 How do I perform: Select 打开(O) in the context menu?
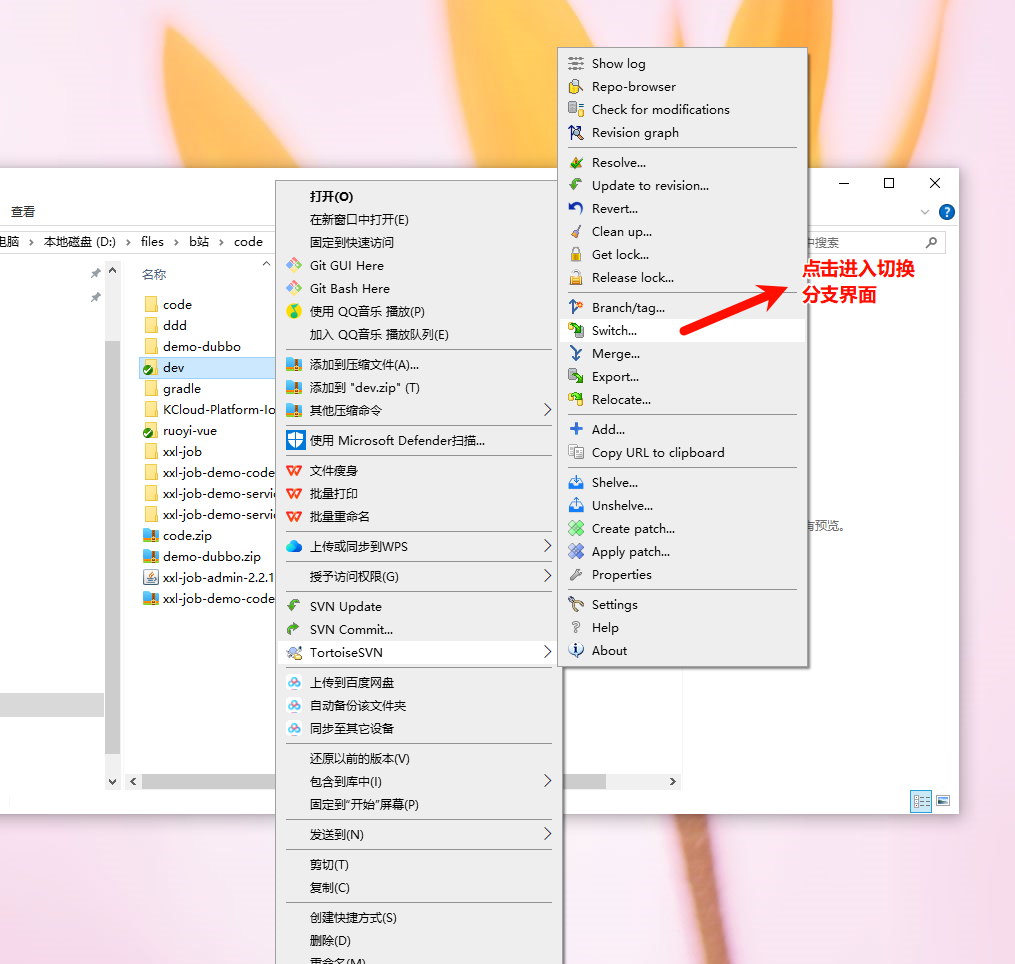pyautogui.click(x=419, y=197)
